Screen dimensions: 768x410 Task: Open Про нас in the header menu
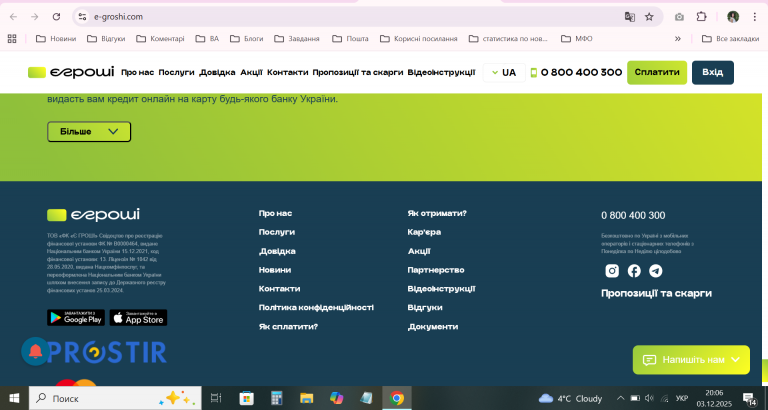(x=138, y=72)
